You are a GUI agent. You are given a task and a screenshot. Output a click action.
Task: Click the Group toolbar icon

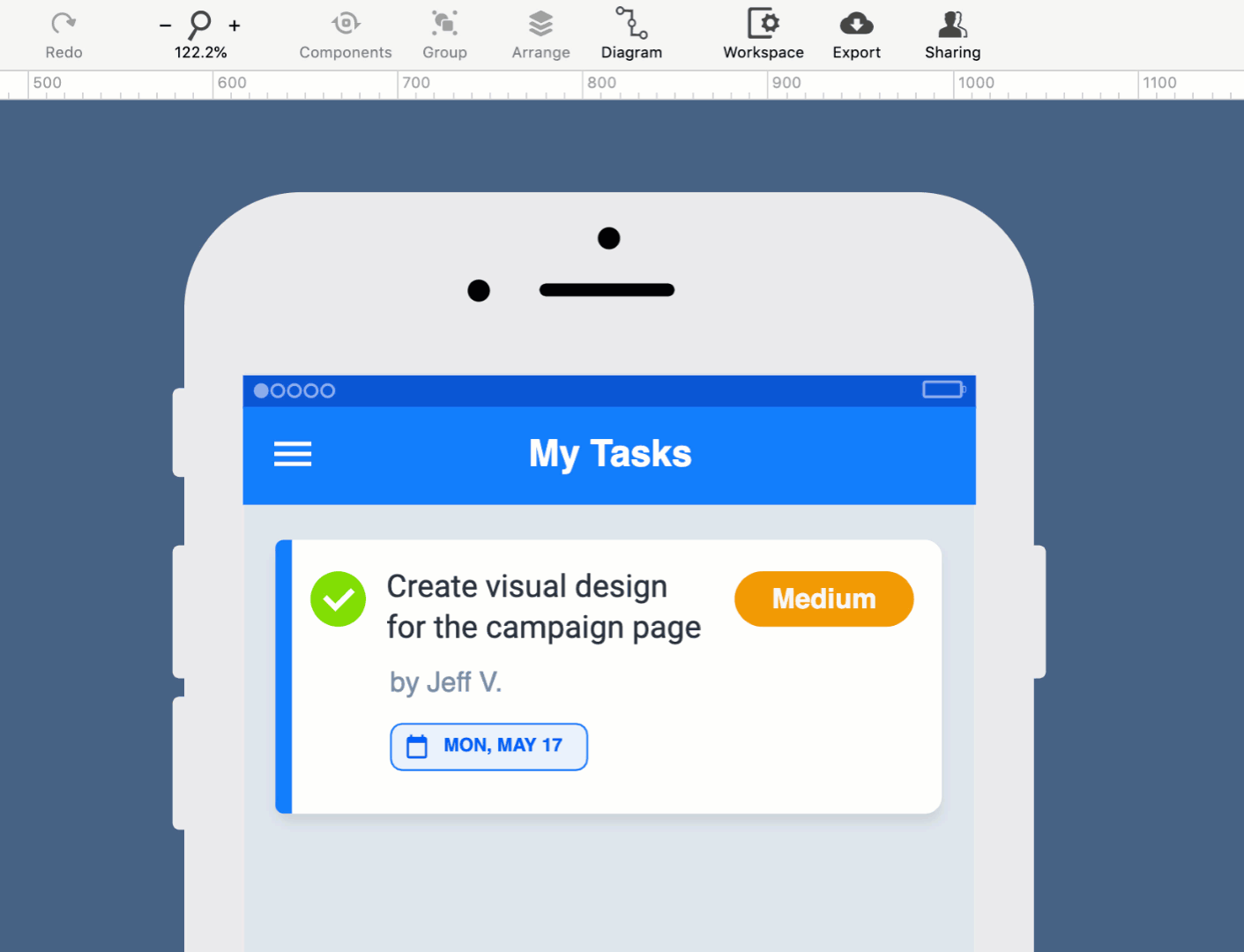coord(444,24)
